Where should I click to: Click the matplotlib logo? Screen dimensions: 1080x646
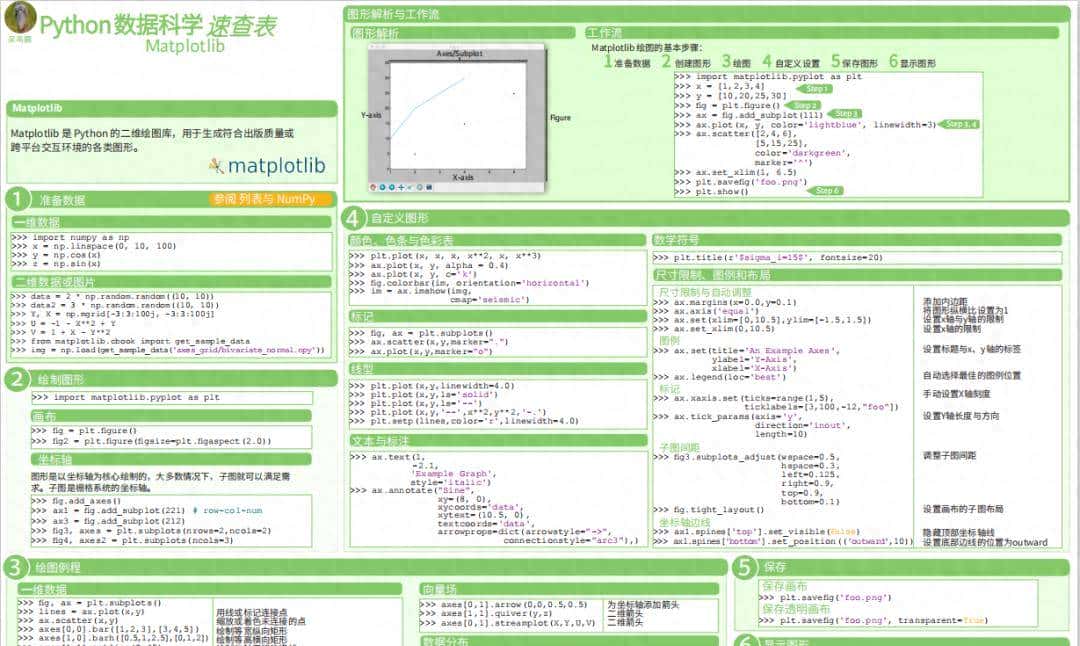tap(268, 165)
